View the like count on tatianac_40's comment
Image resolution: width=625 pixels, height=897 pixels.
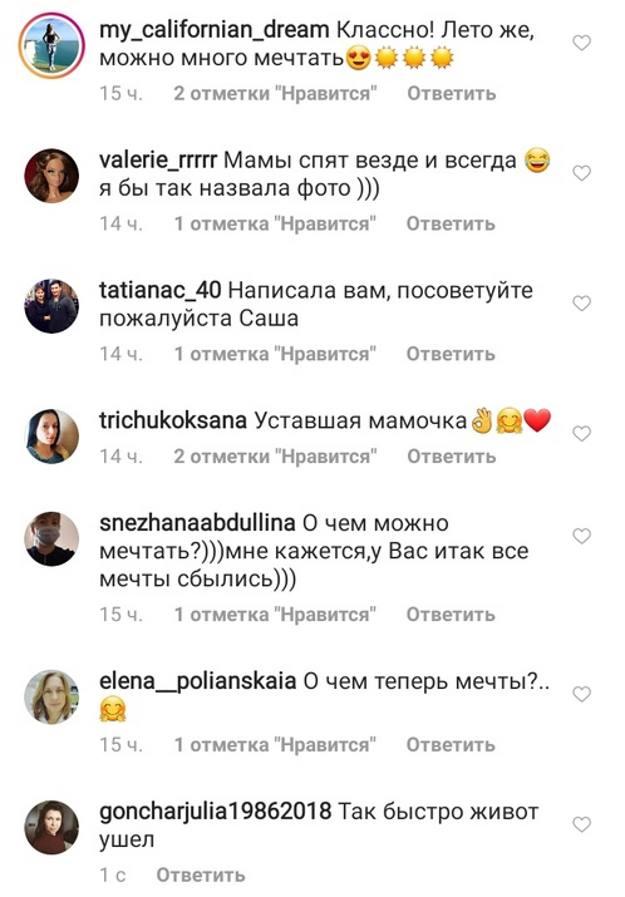[x=275, y=354]
